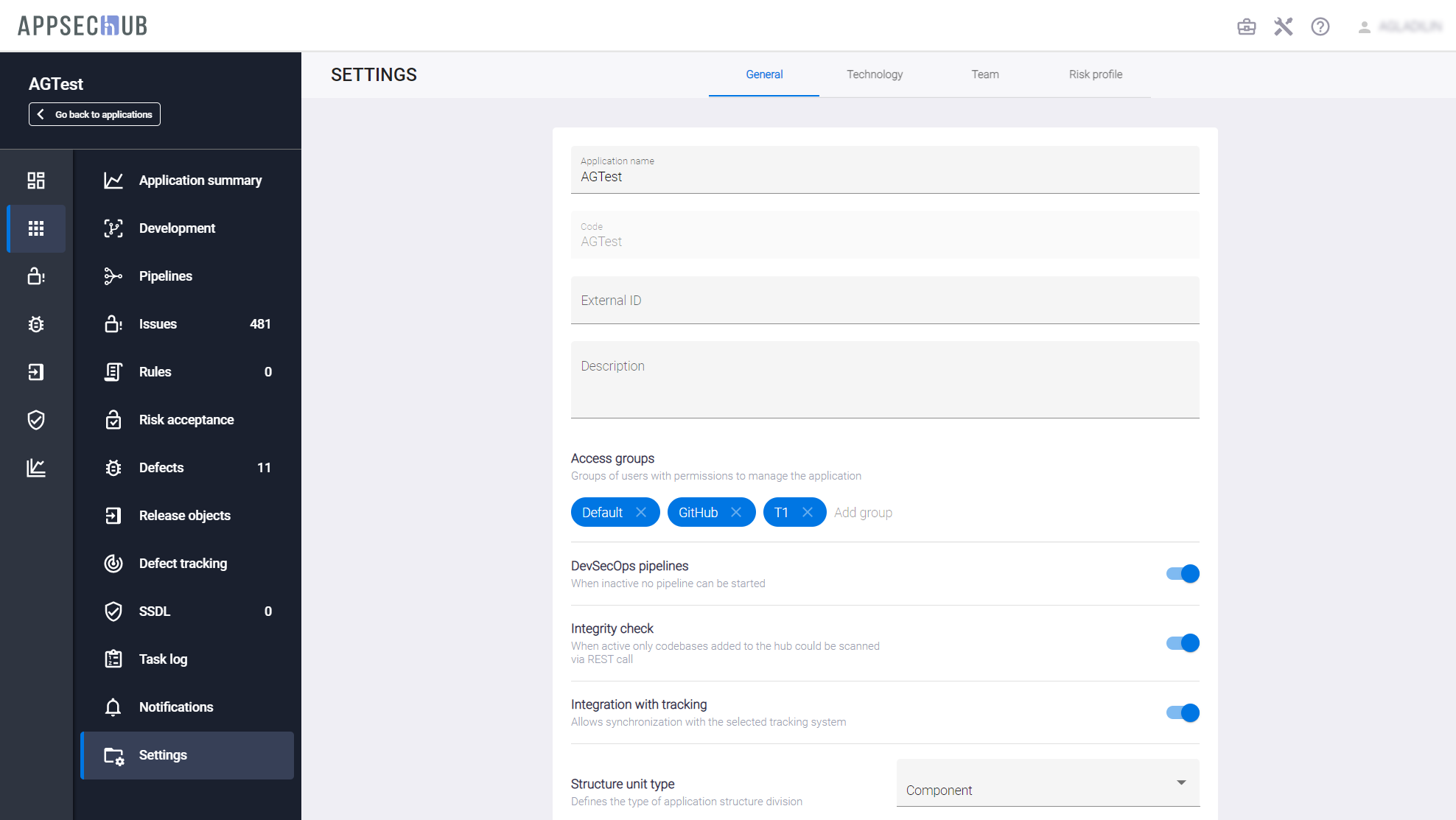Turn off the Integrity check switch
Viewport: 1456px width, 820px height.
[x=1182, y=643]
